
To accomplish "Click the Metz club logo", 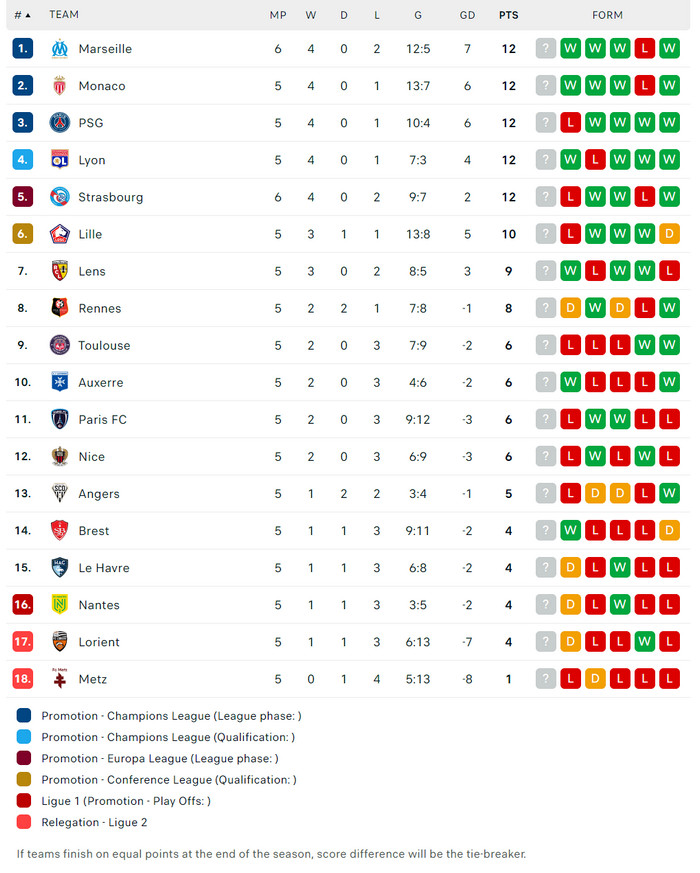I will (60, 679).
